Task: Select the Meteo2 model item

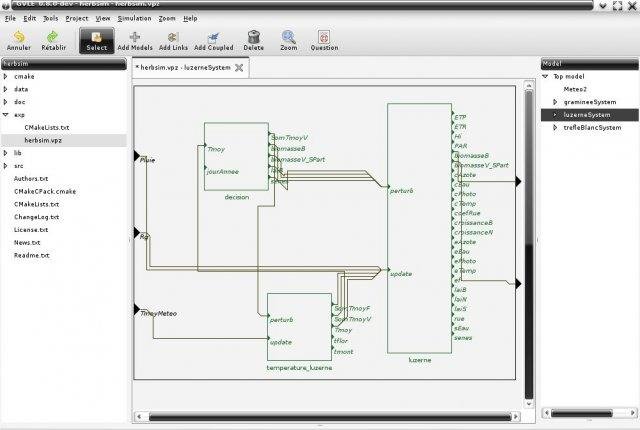Action: tap(577, 89)
